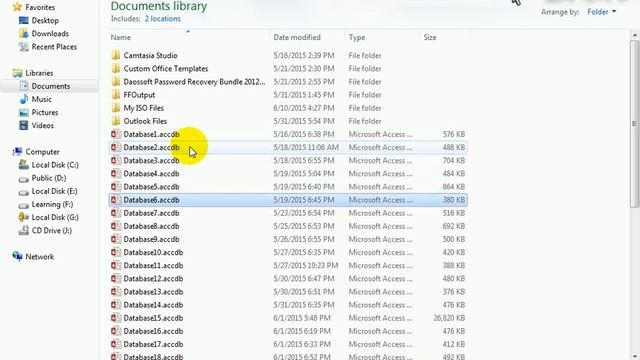Click the Local Disk (C:) drive icon
The height and width of the screenshot is (360, 640).
24,165
